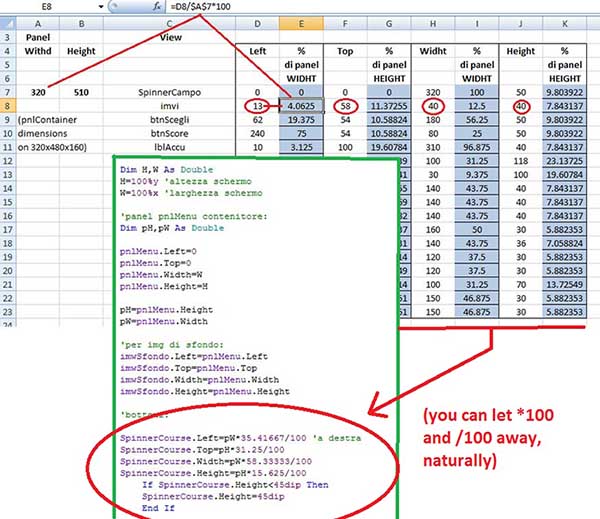Viewport: 600px width, 519px height.
Task: Select column E header
Action: pos(302,24)
